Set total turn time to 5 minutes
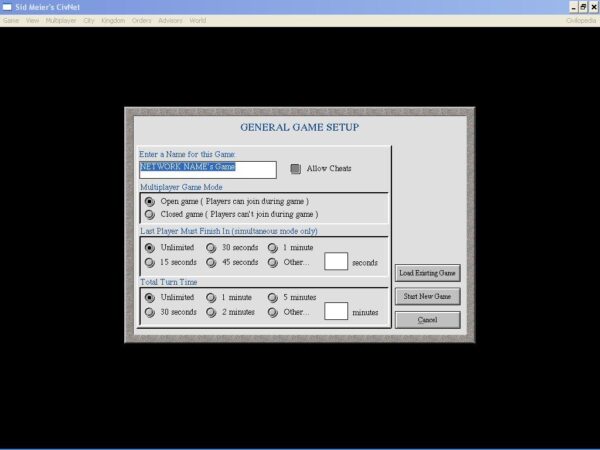 pos(272,297)
